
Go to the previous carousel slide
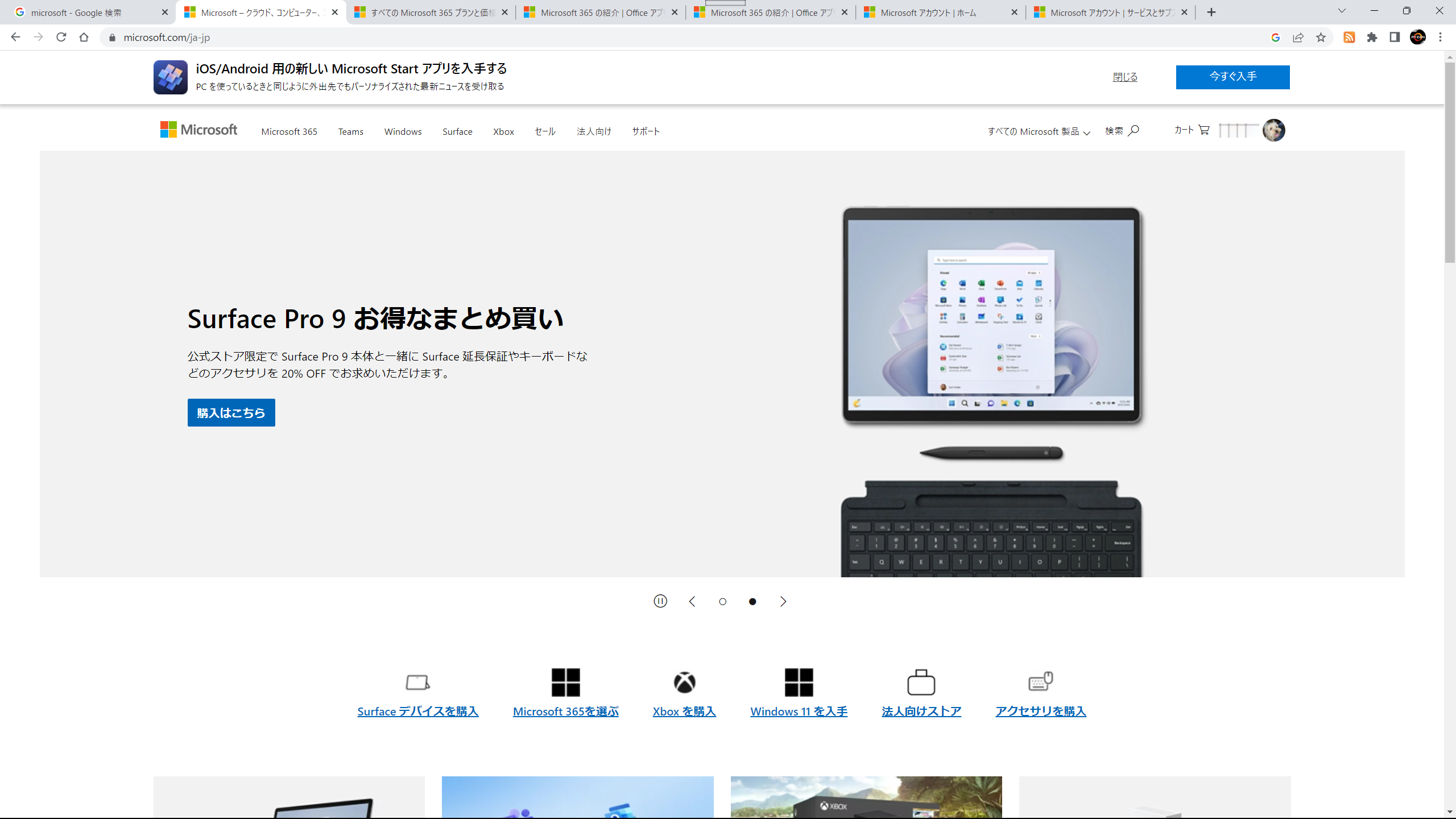692,601
